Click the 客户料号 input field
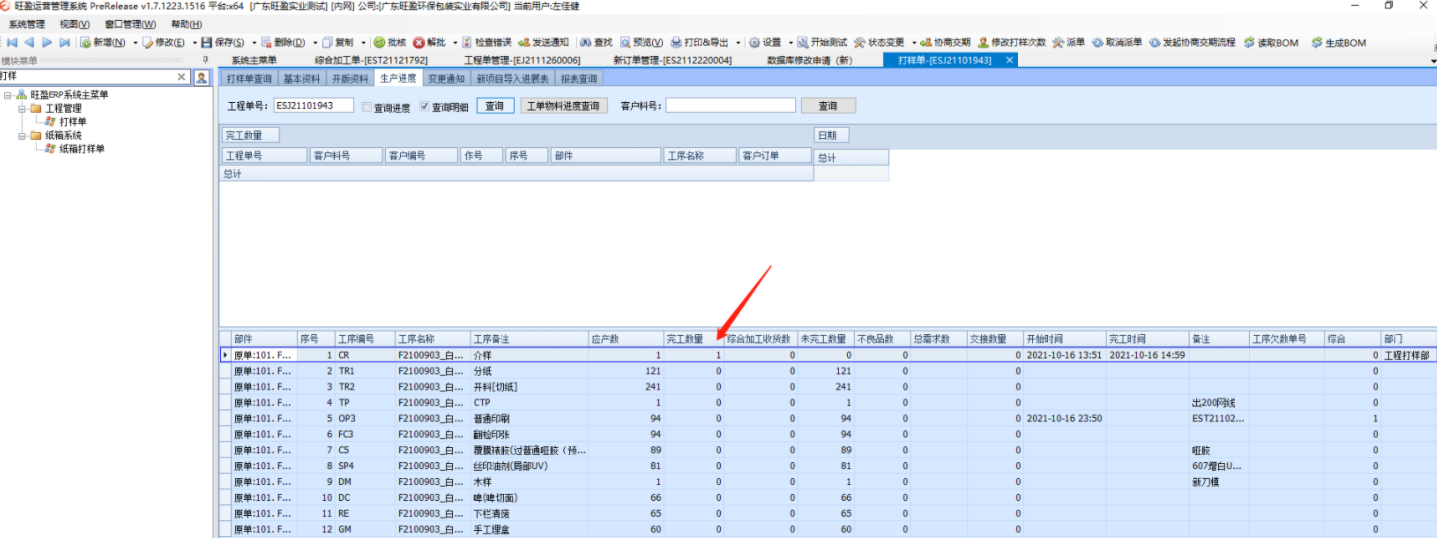 [x=731, y=105]
